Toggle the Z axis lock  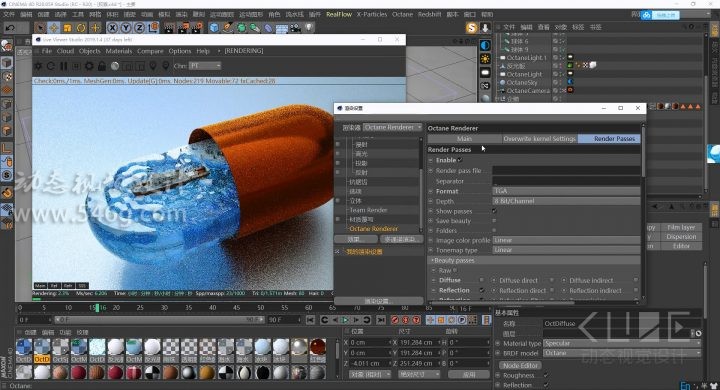coord(139,28)
